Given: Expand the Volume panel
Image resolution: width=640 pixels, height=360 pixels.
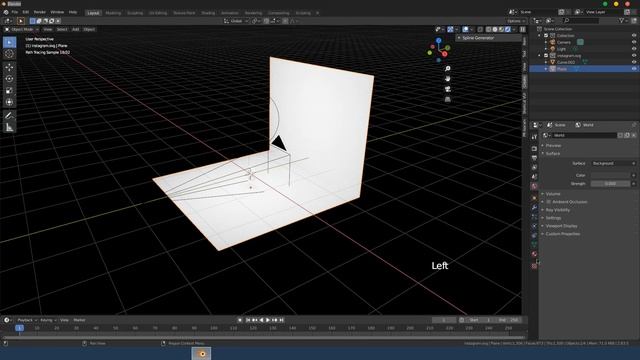Looking at the screenshot, I should click(553, 194).
